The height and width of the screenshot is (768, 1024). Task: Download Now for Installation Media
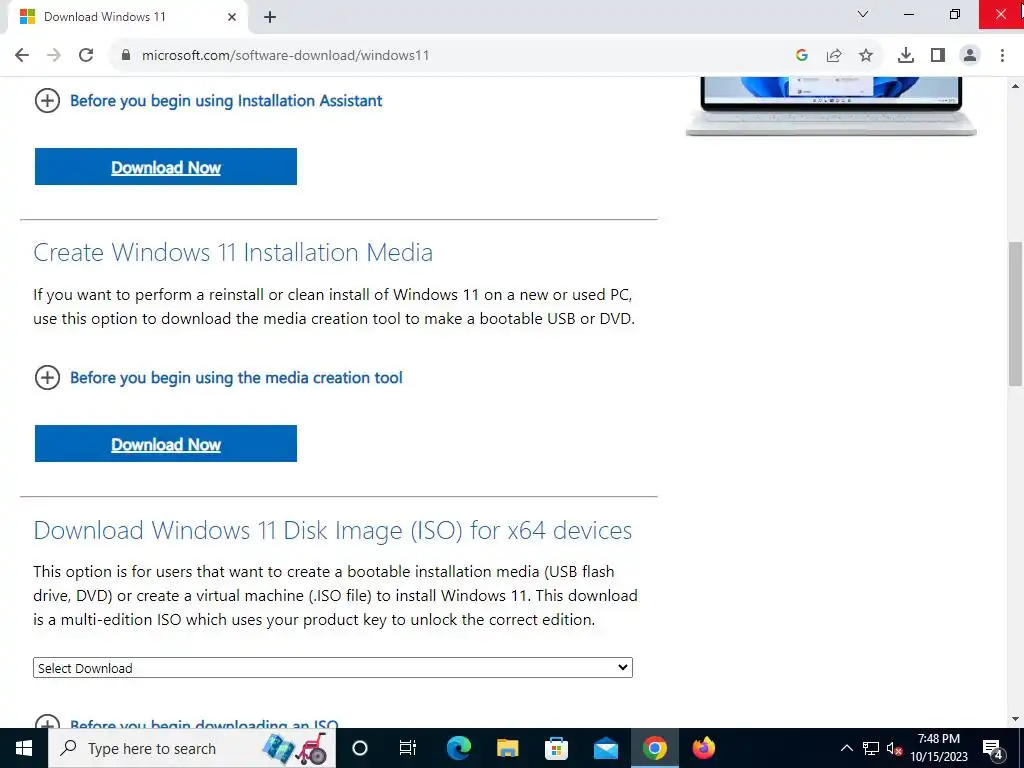point(166,443)
